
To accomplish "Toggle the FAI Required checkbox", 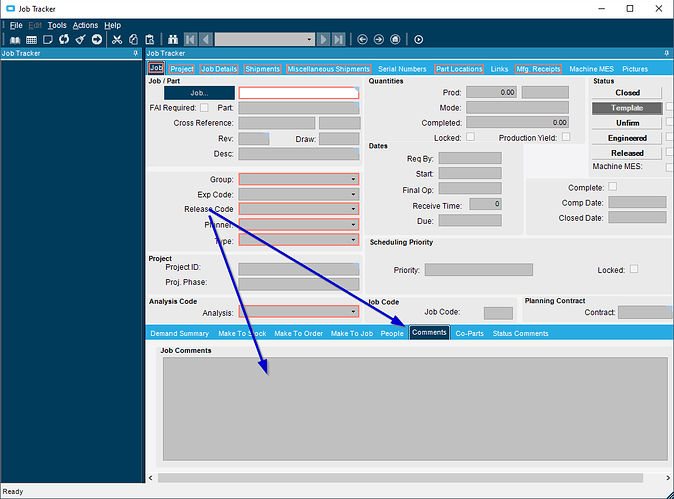I will click(204, 107).
